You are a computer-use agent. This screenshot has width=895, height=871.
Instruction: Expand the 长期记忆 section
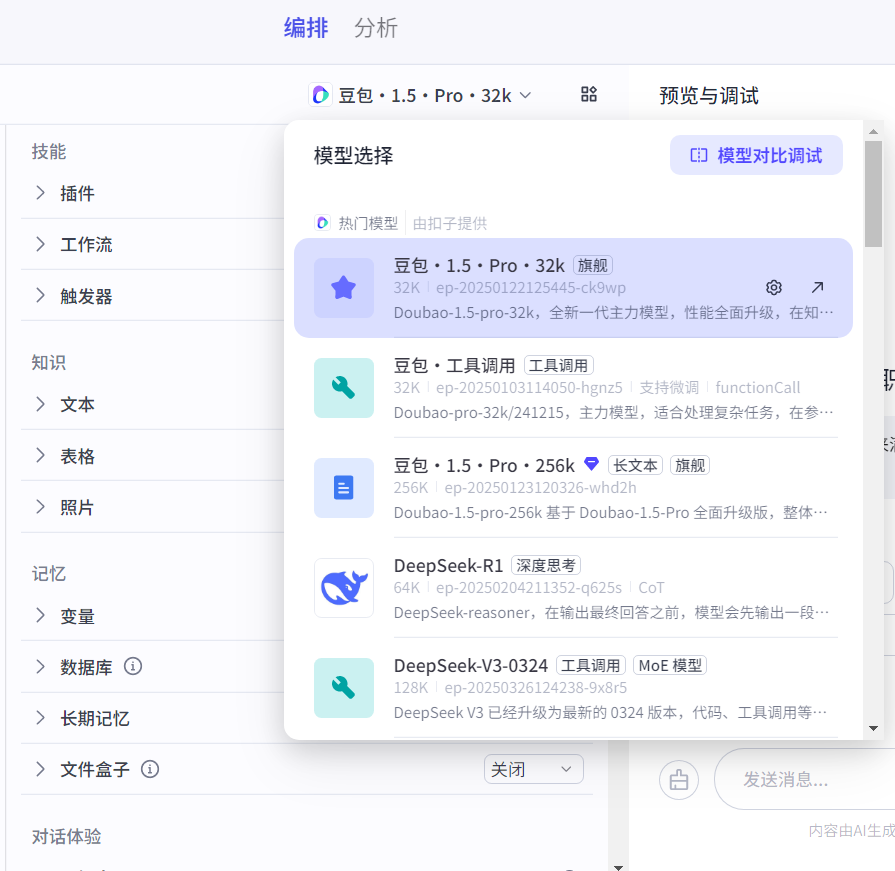click(40, 718)
